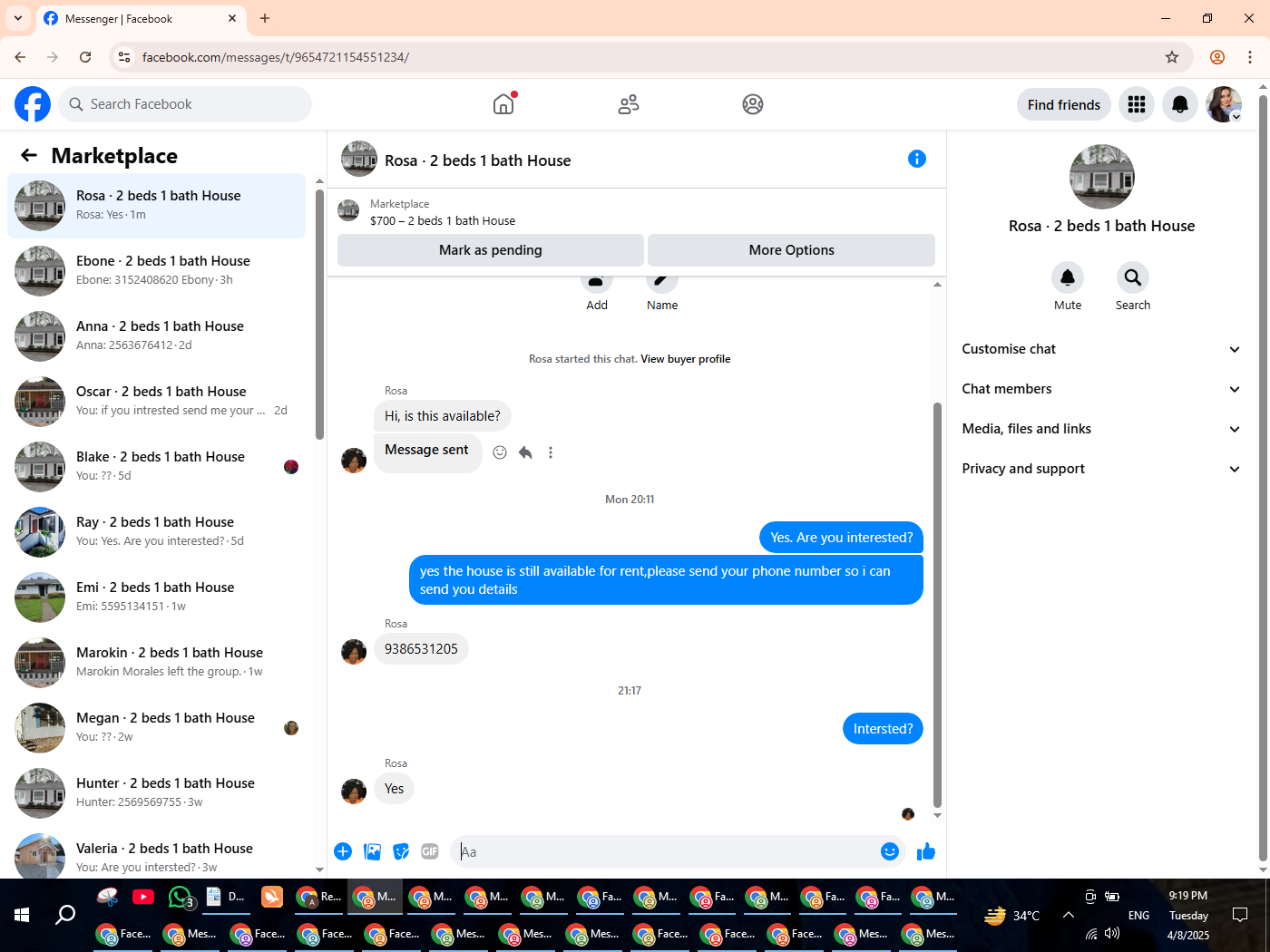
Task: Reply to the 'Message sent' bubble
Action: pos(525,452)
